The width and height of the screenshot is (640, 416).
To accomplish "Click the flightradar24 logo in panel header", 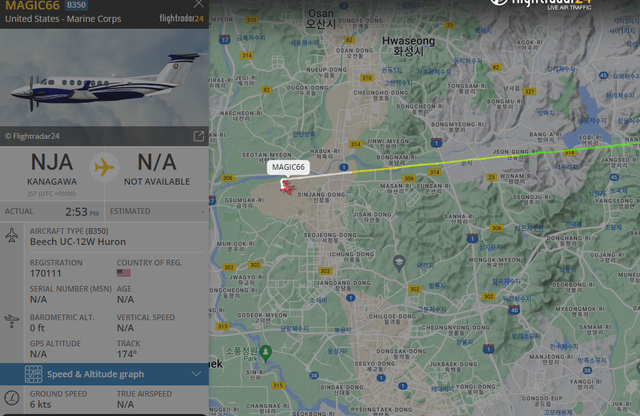I will click(181, 18).
